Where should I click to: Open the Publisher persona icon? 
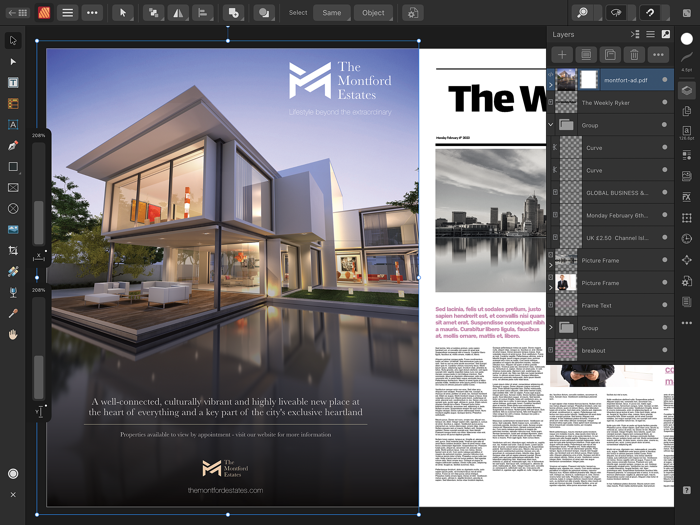point(44,12)
